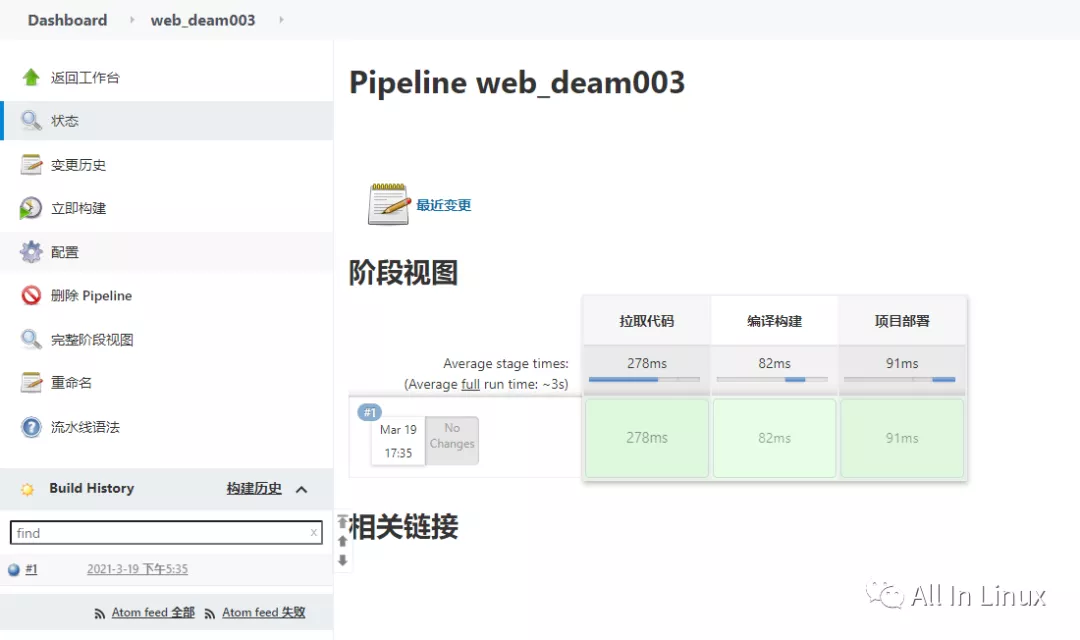
Task: Click the 278ms progress bar under 拉取代码
Action: click(645, 378)
